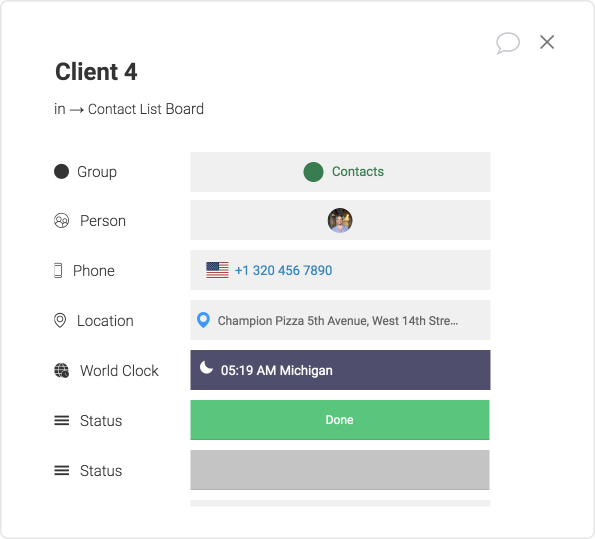The width and height of the screenshot is (595, 539).
Task: Close the Client 4 card
Action: pyautogui.click(x=547, y=42)
